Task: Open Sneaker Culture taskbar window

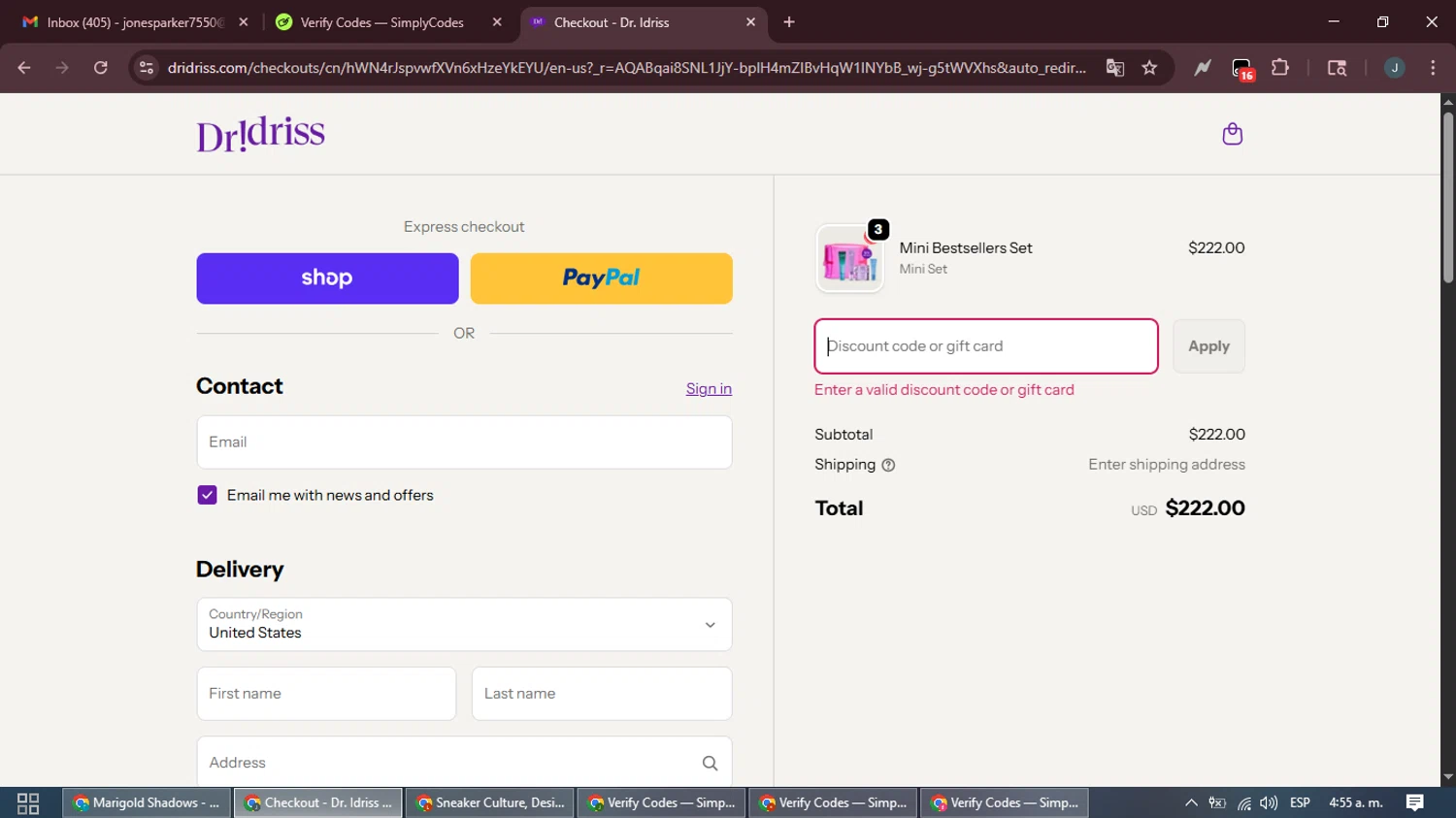Action: (490, 802)
